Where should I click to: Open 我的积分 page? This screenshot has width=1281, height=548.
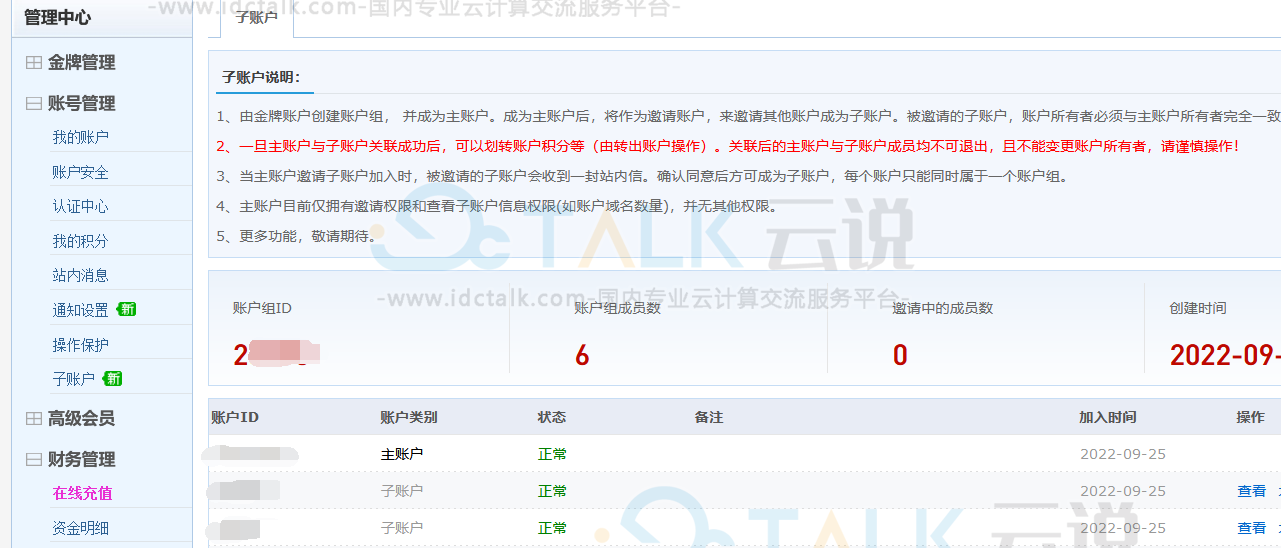point(80,241)
